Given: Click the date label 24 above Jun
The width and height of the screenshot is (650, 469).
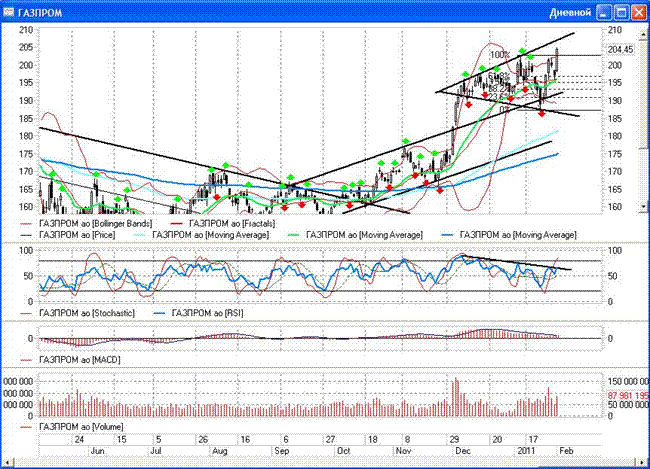Looking at the screenshot, I should point(79,440).
